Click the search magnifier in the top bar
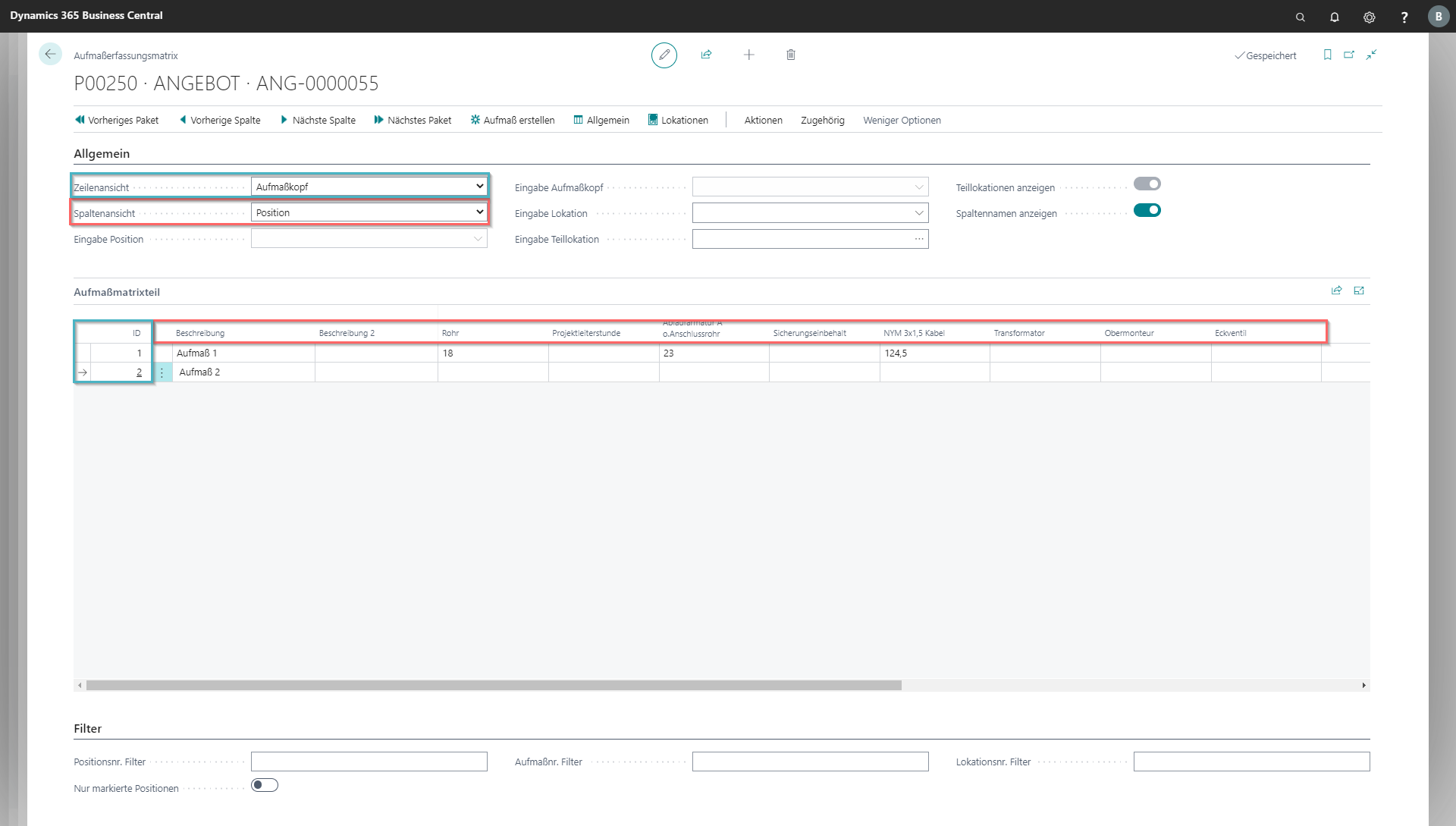The image size is (1456, 826). (1300, 17)
